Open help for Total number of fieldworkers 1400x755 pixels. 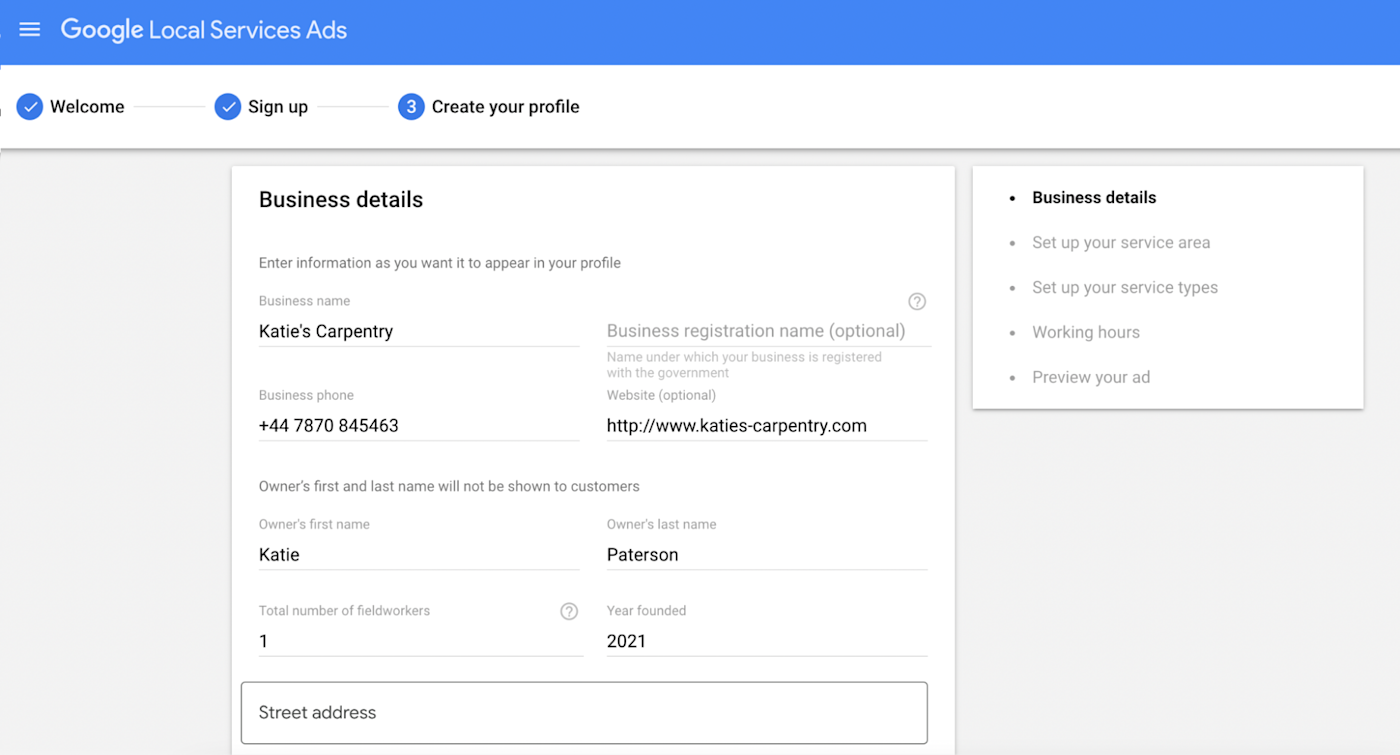(569, 611)
